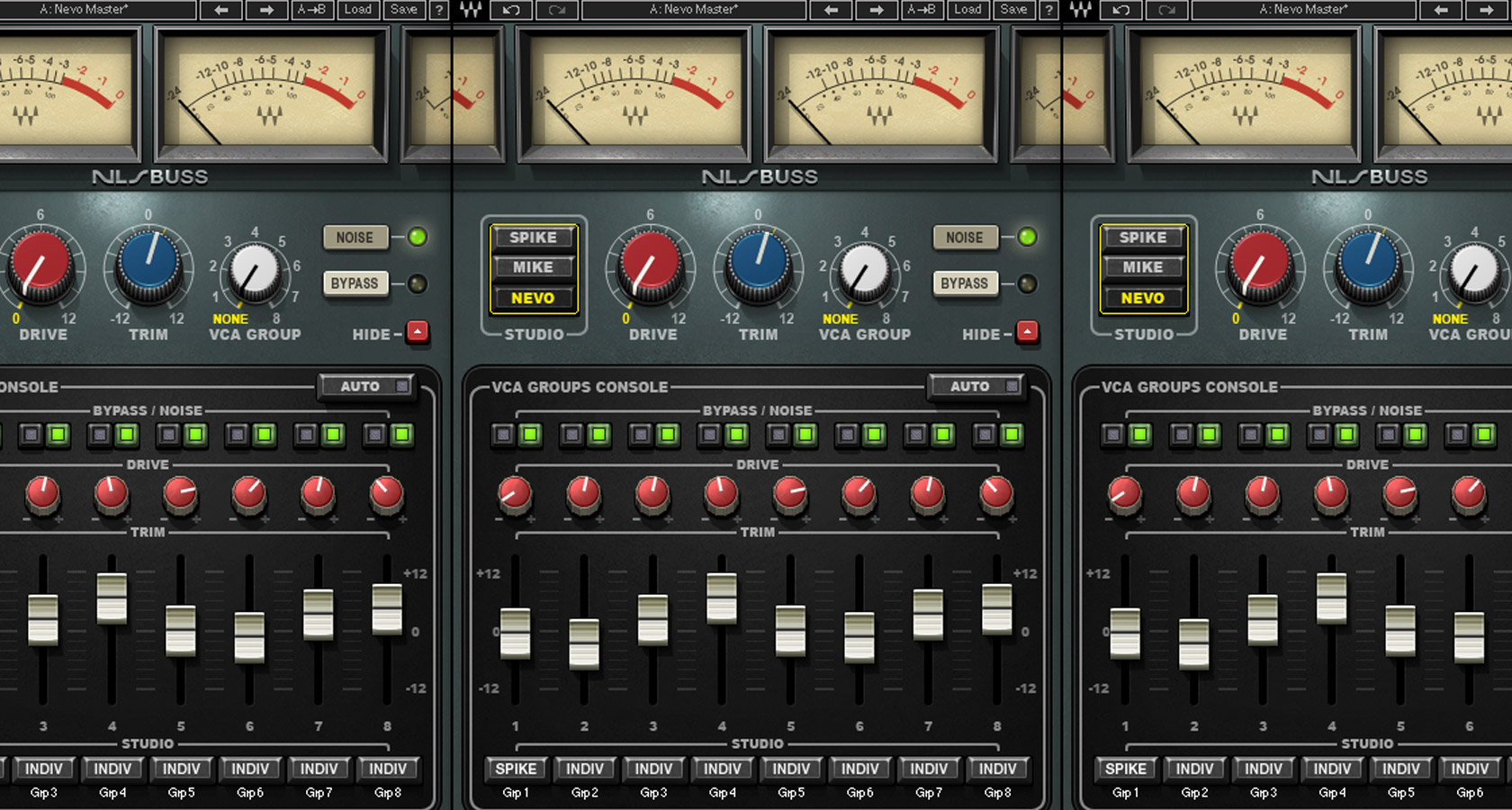1512x810 pixels.
Task: Collapse console with red HIDE arrow, middle plugin
Action: click(1028, 332)
